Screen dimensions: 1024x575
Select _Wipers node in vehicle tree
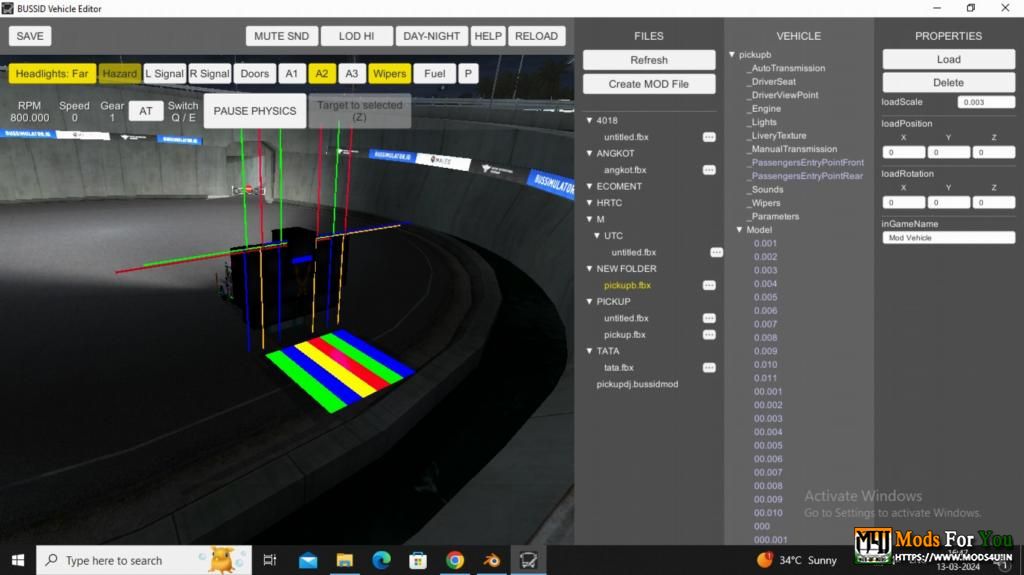[x=763, y=203]
